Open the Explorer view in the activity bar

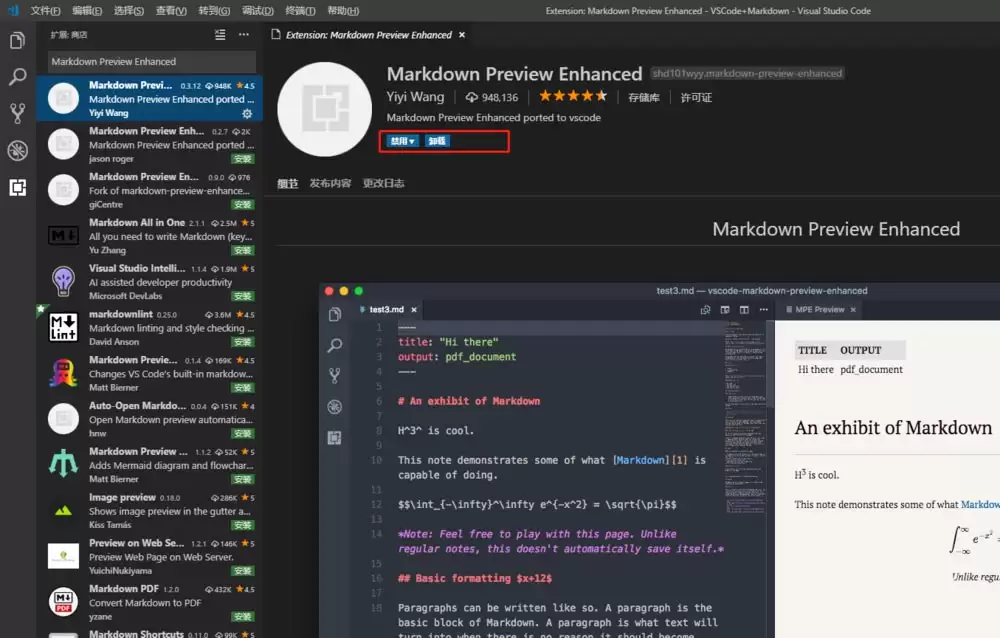click(x=16, y=41)
